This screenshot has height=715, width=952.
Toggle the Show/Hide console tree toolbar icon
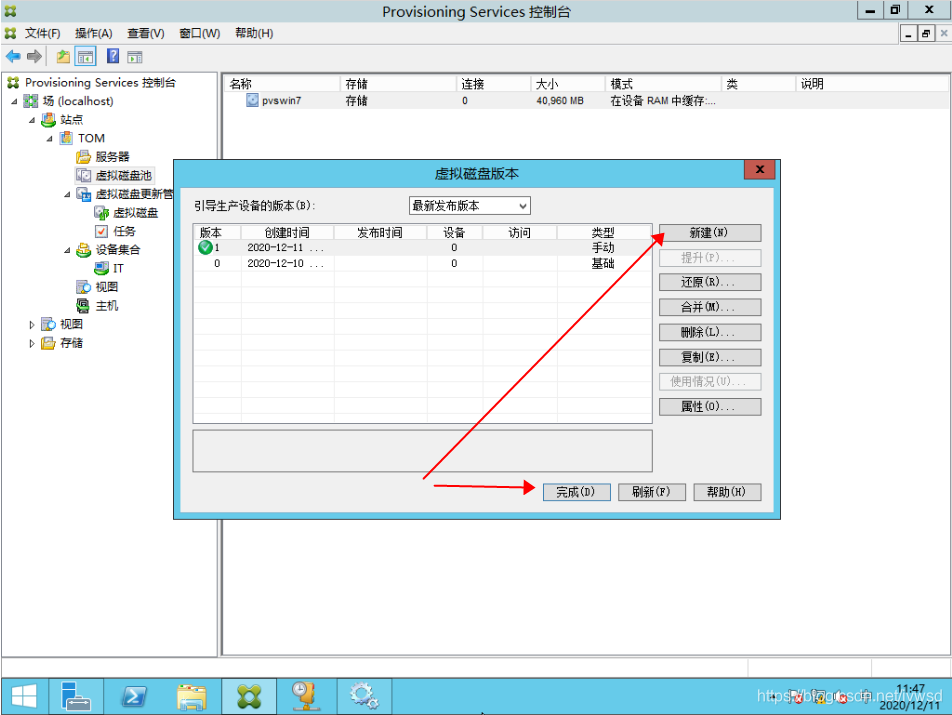point(86,57)
